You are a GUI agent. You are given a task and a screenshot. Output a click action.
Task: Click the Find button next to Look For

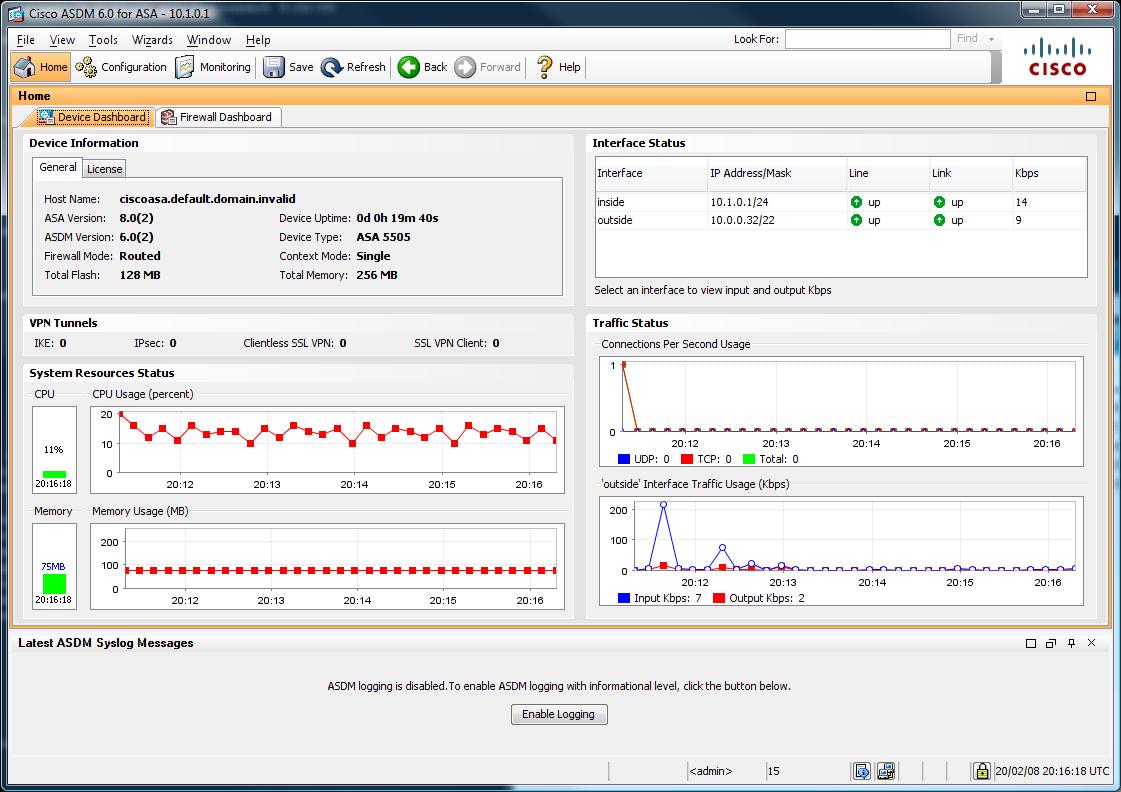click(x=967, y=39)
